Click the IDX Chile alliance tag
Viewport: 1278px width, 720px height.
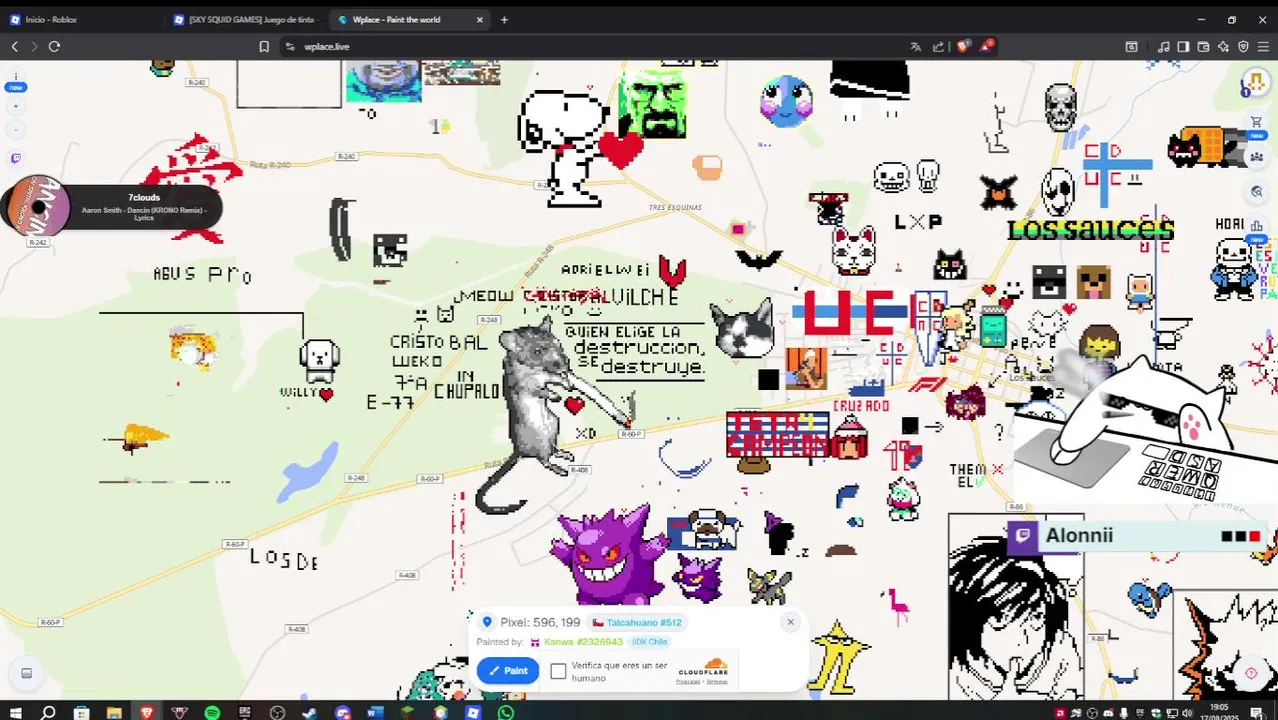[x=649, y=642]
